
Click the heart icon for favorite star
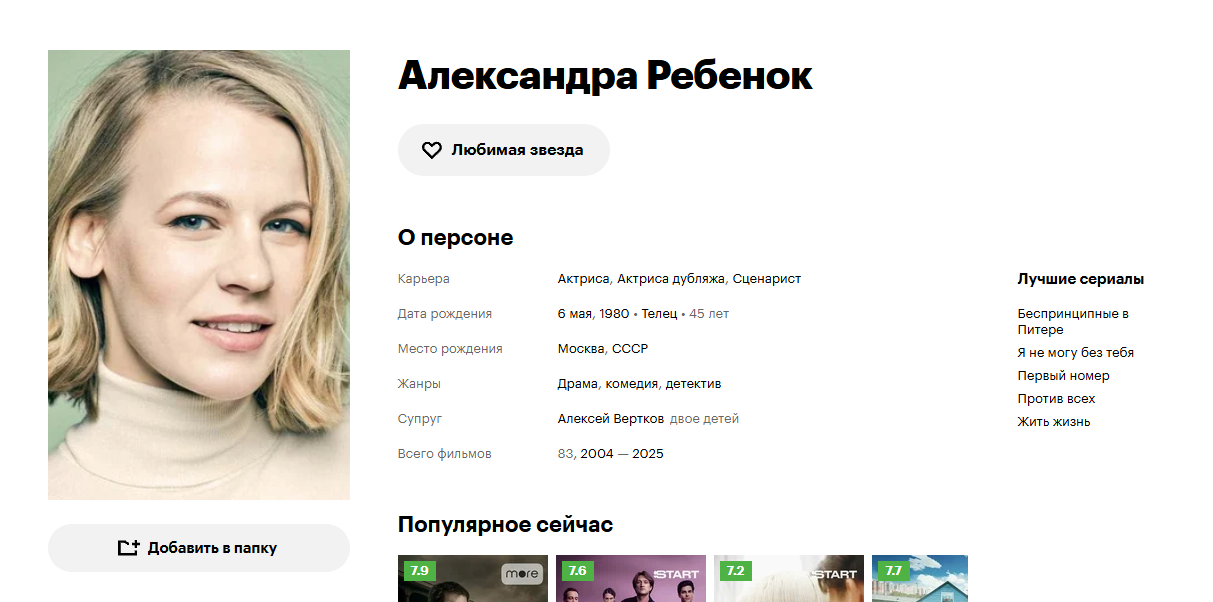(431, 150)
